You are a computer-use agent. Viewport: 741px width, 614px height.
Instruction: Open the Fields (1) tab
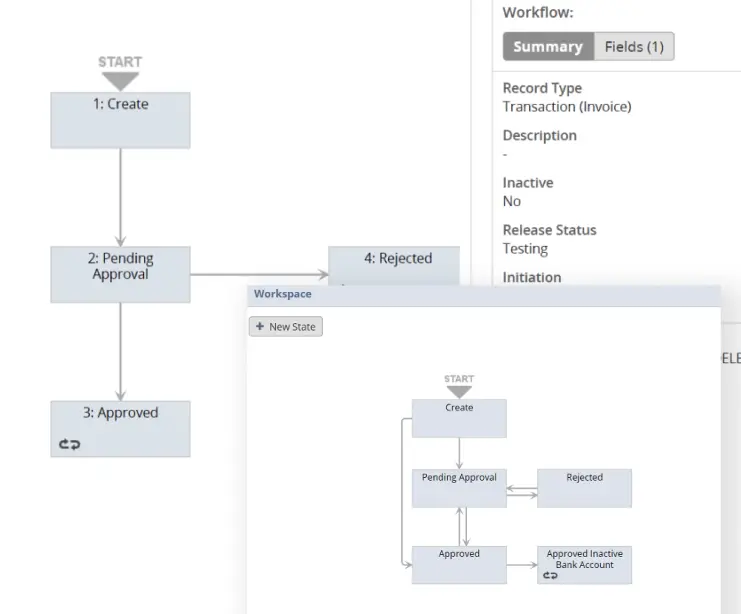click(x=634, y=47)
